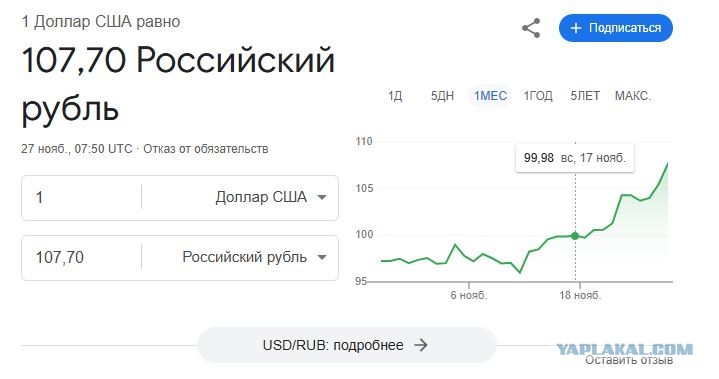
Task: Click the ruble amount field showing 107,70
Action: tap(82, 257)
